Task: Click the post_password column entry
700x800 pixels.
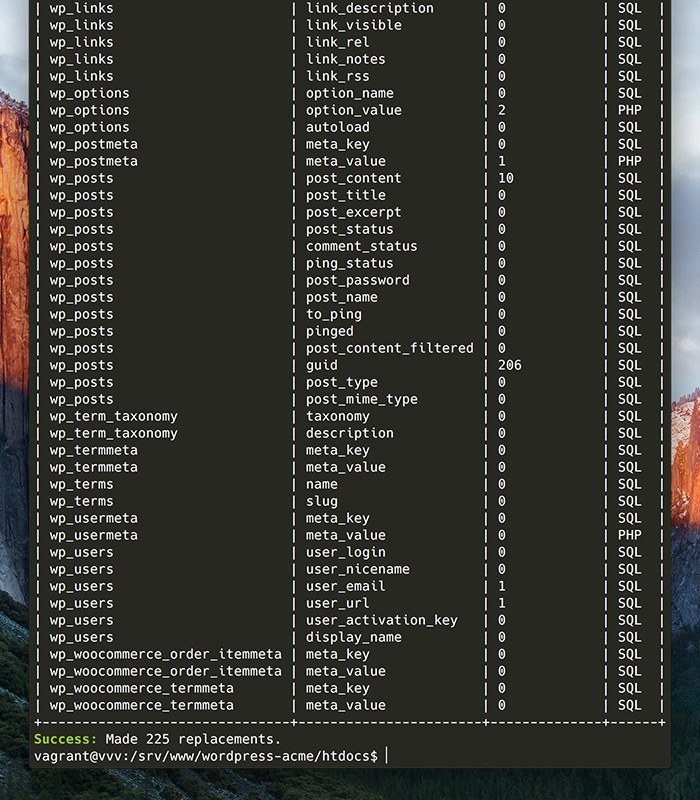Action: [357, 280]
